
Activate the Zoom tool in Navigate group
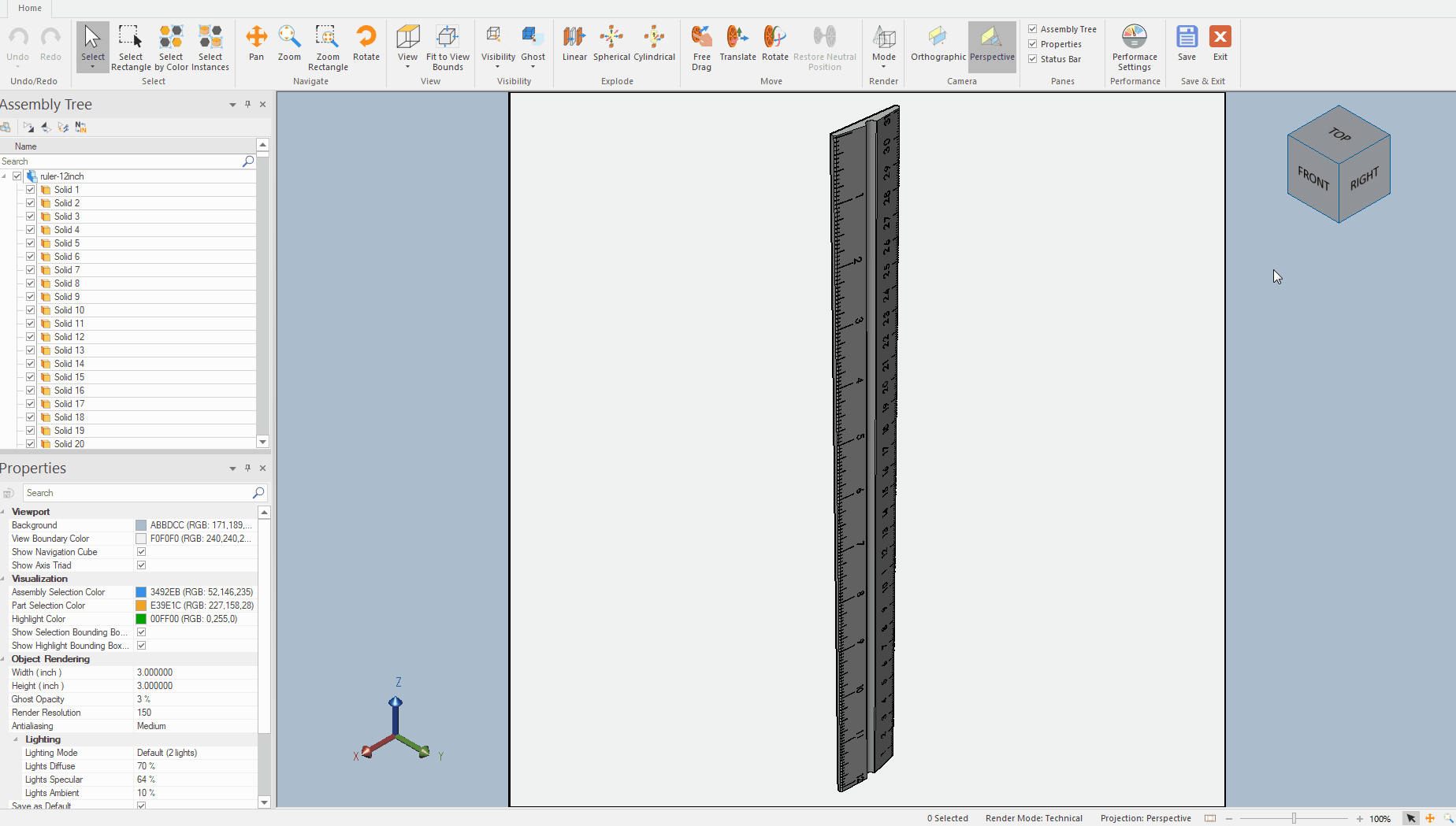coord(289,44)
